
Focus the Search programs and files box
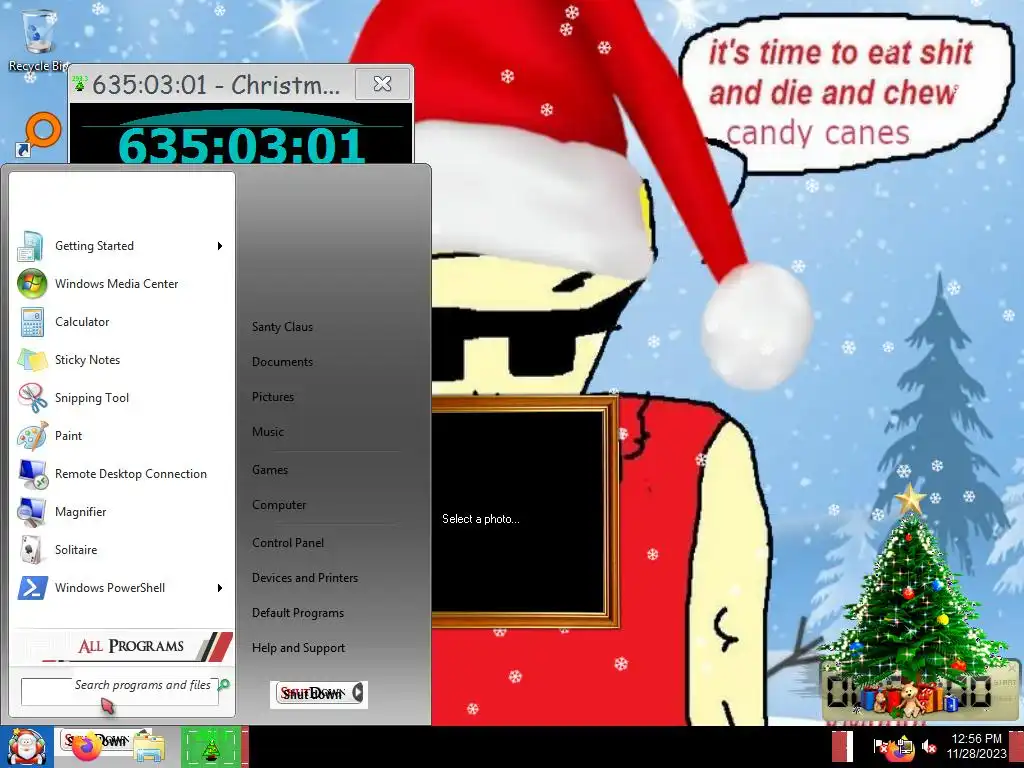click(x=120, y=691)
